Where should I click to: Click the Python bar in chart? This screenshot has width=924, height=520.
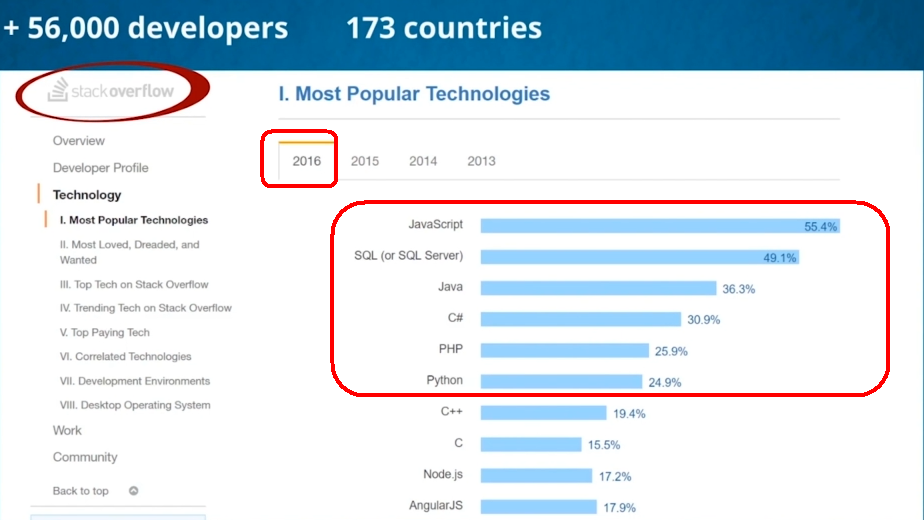[x=561, y=382]
